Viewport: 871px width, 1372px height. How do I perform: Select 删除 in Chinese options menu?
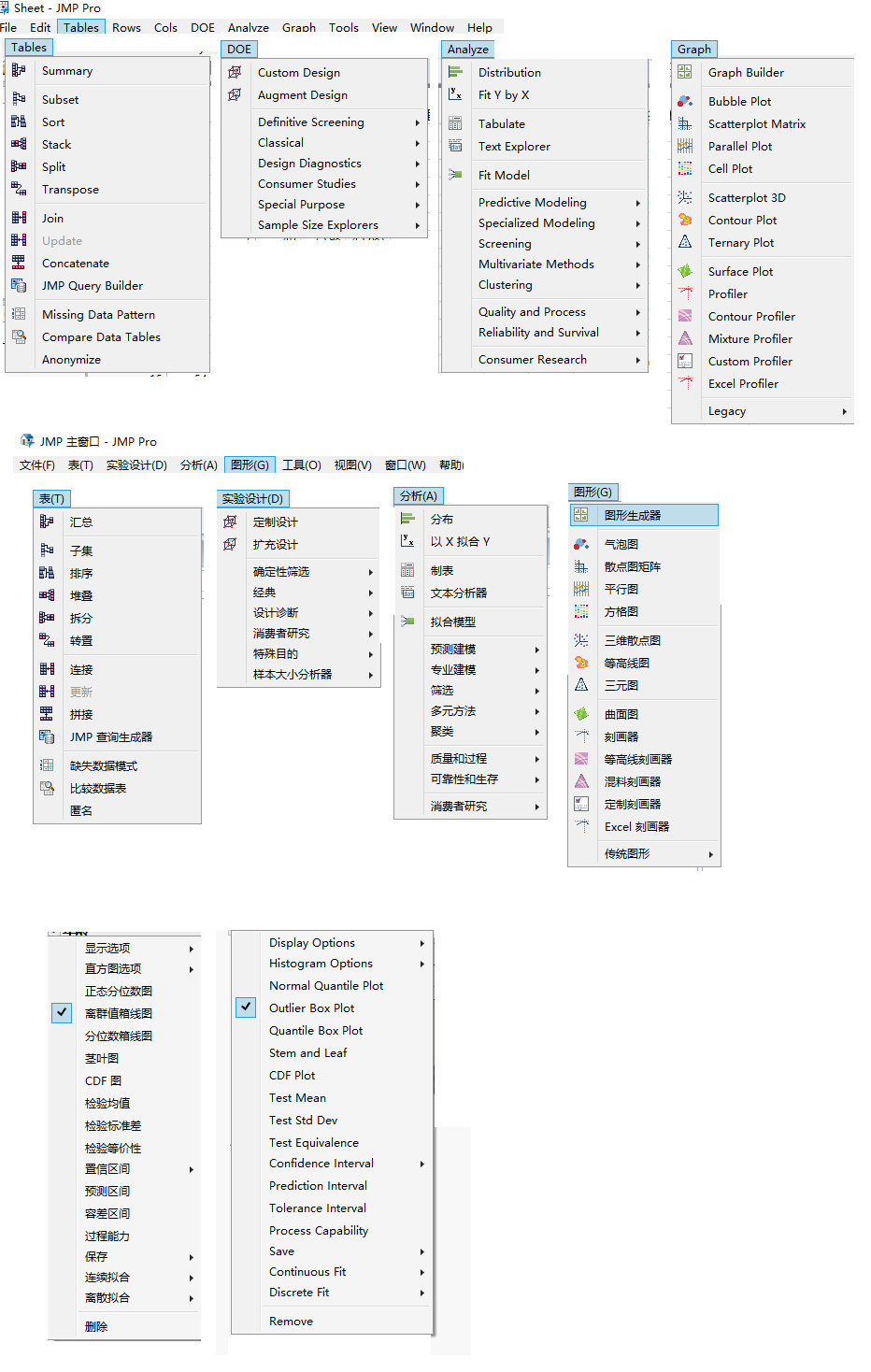click(96, 1326)
